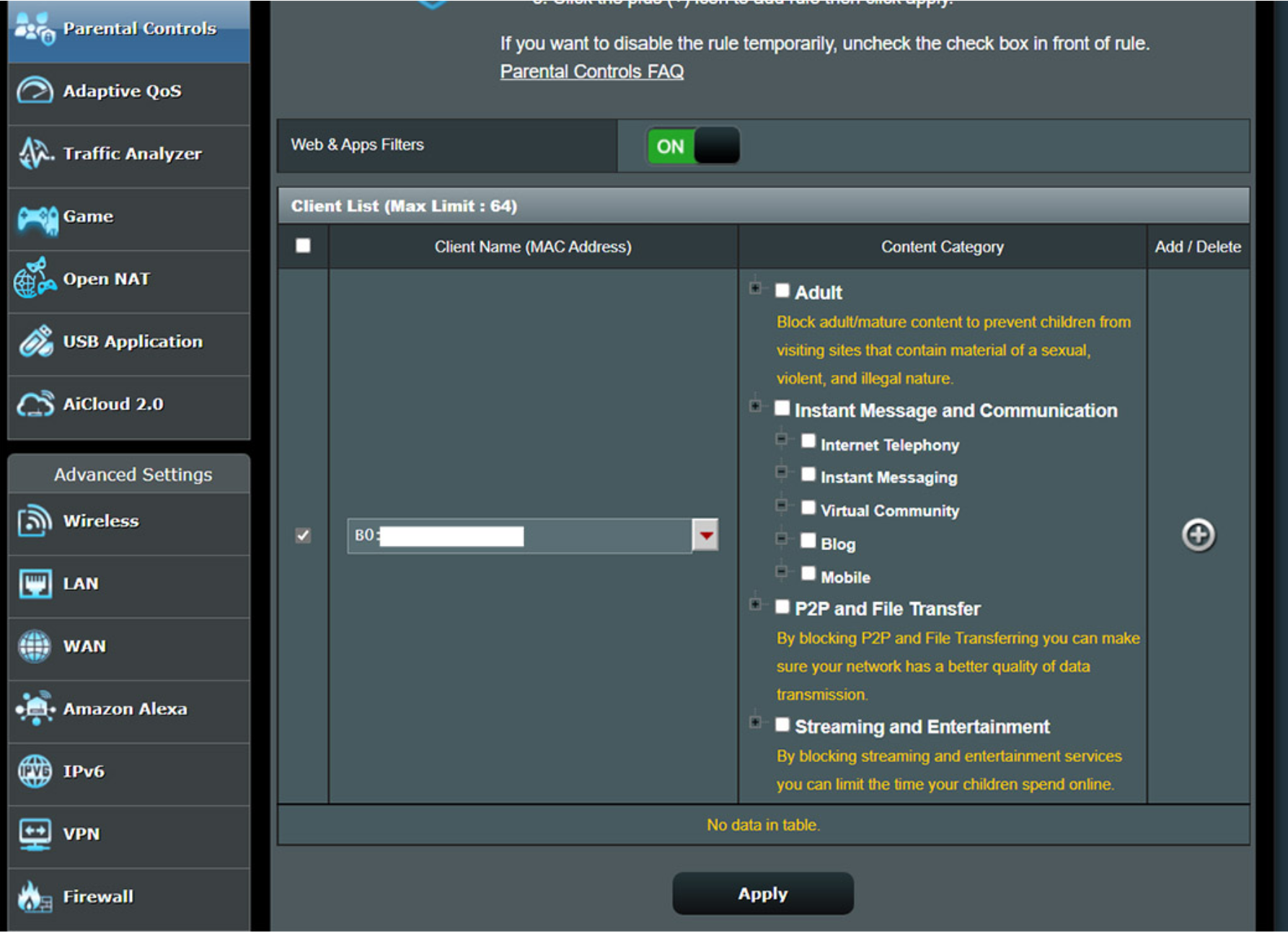The height and width of the screenshot is (933, 1288).
Task: Select the Traffic Analyzer menu label
Action: (x=133, y=154)
